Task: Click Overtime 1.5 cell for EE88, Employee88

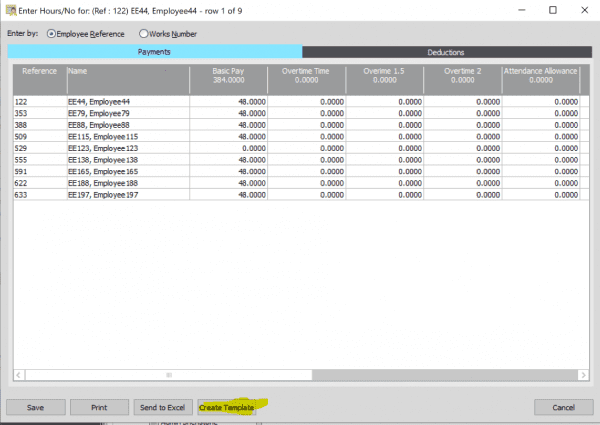Action: [385, 125]
